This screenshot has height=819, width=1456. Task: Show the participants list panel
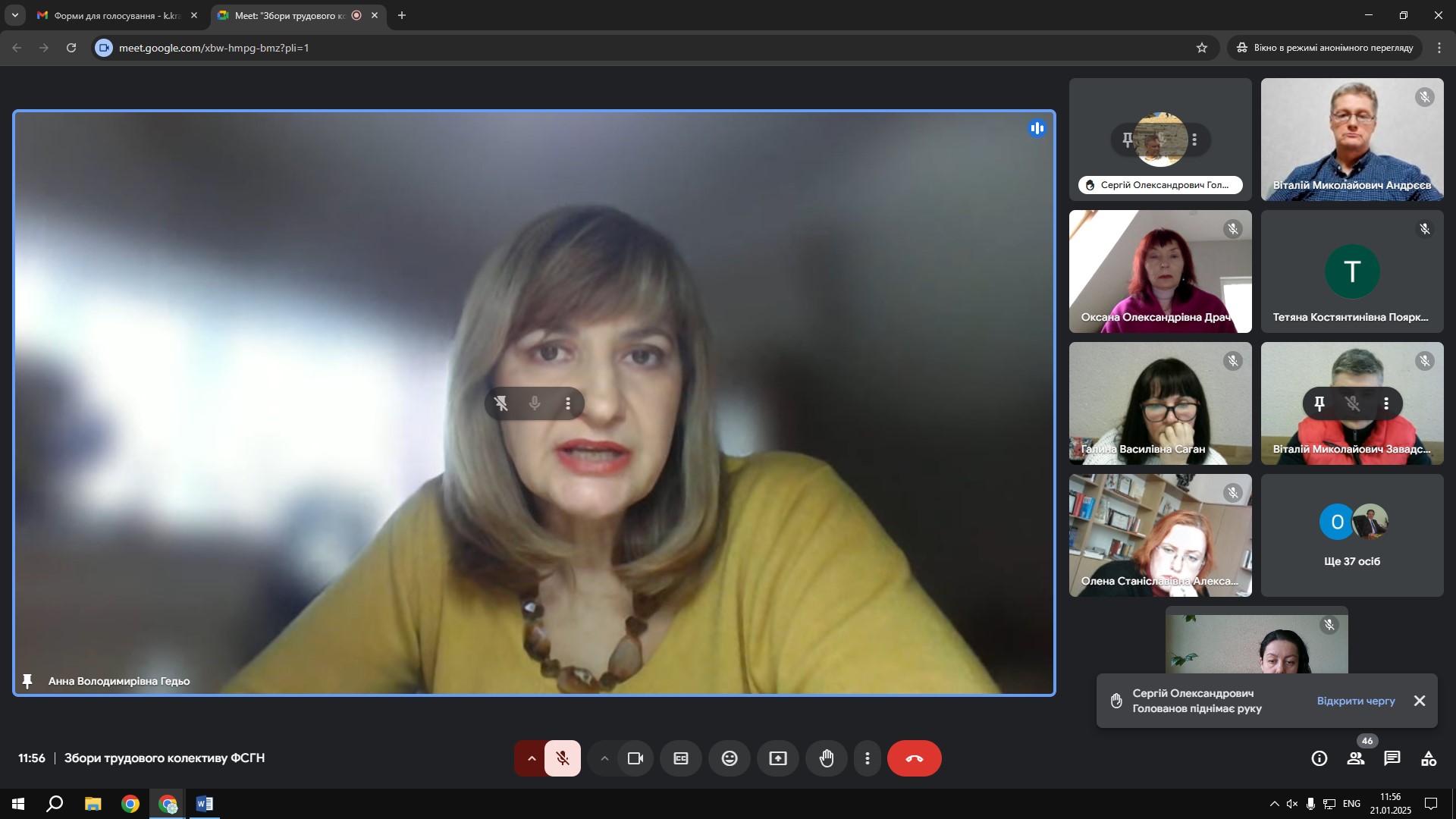(x=1356, y=758)
